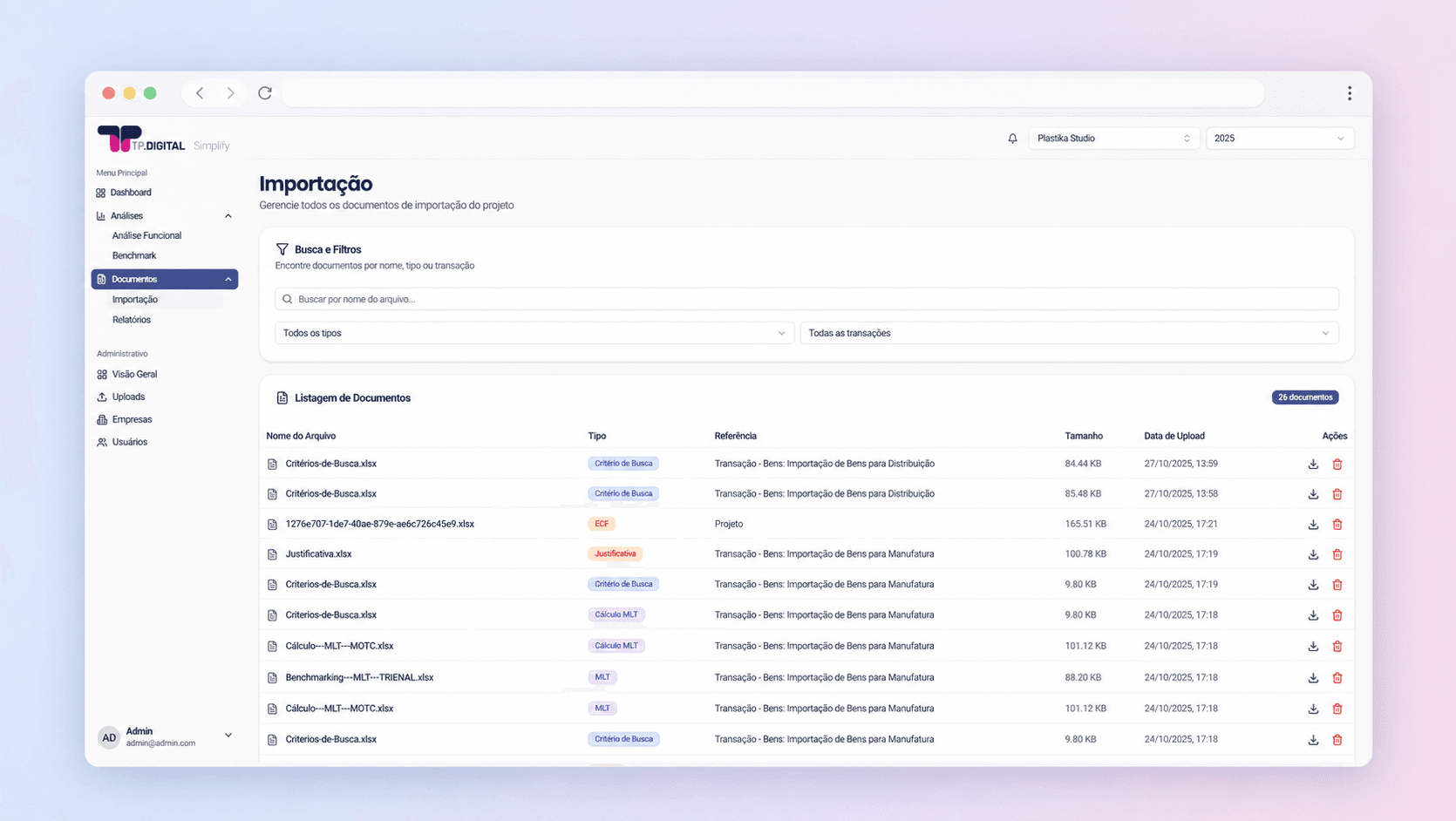
Task: Delete the Justificativa.xlsx file
Action: pyautogui.click(x=1337, y=555)
